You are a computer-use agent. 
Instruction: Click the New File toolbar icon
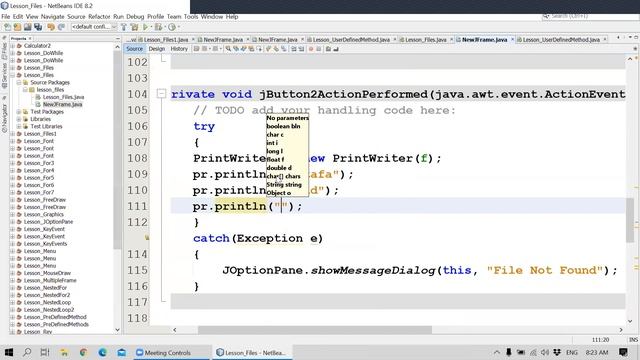tap(7, 27)
